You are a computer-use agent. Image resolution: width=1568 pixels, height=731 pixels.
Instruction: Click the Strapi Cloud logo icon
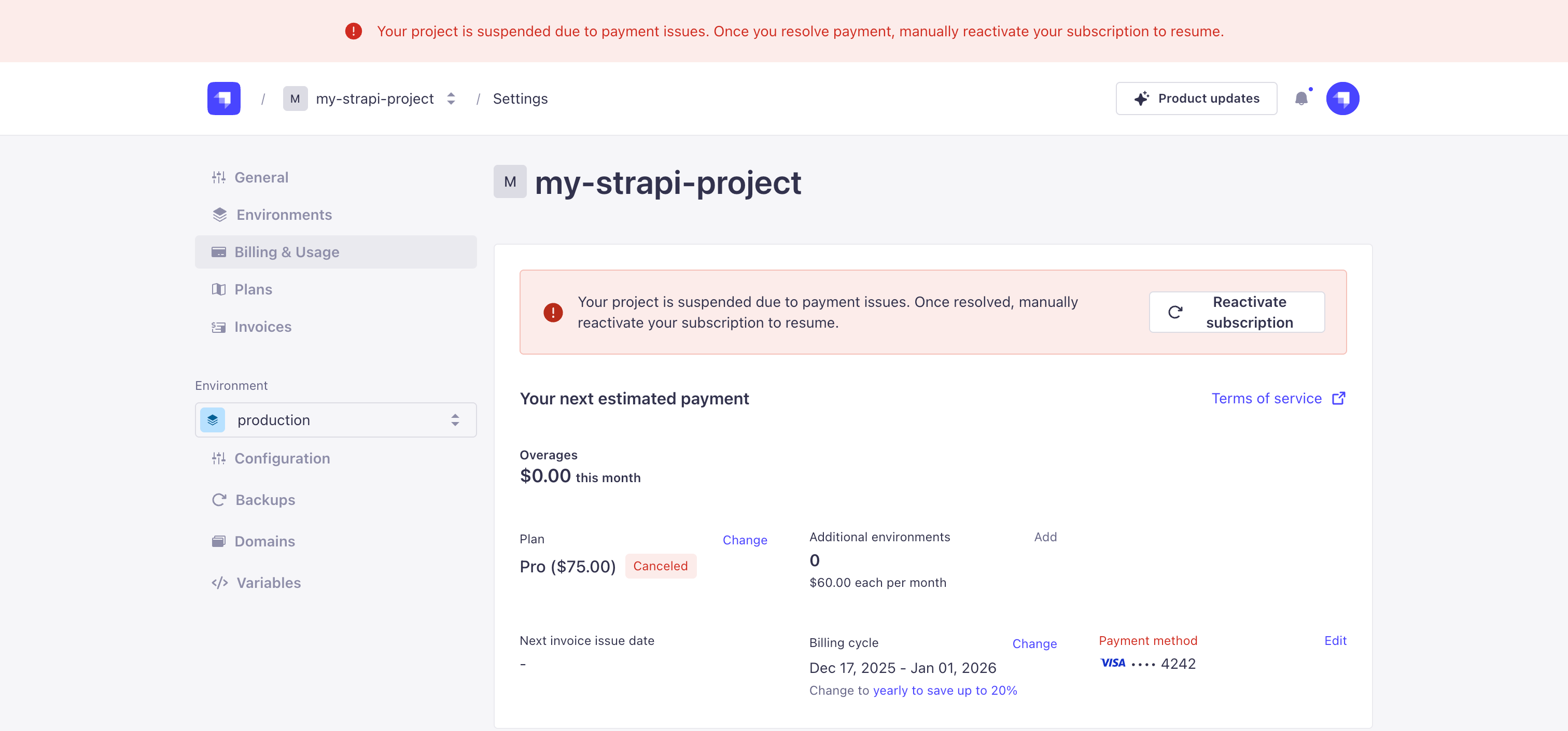click(223, 99)
